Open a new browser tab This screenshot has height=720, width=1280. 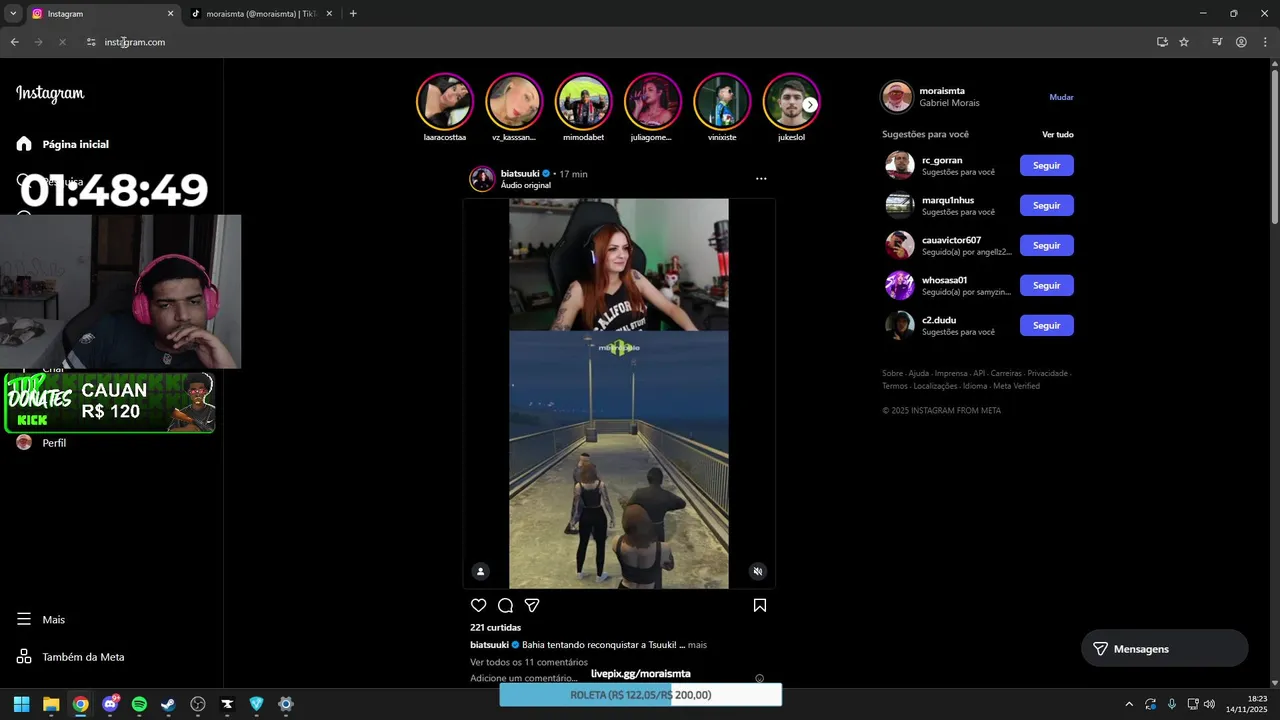(x=353, y=14)
